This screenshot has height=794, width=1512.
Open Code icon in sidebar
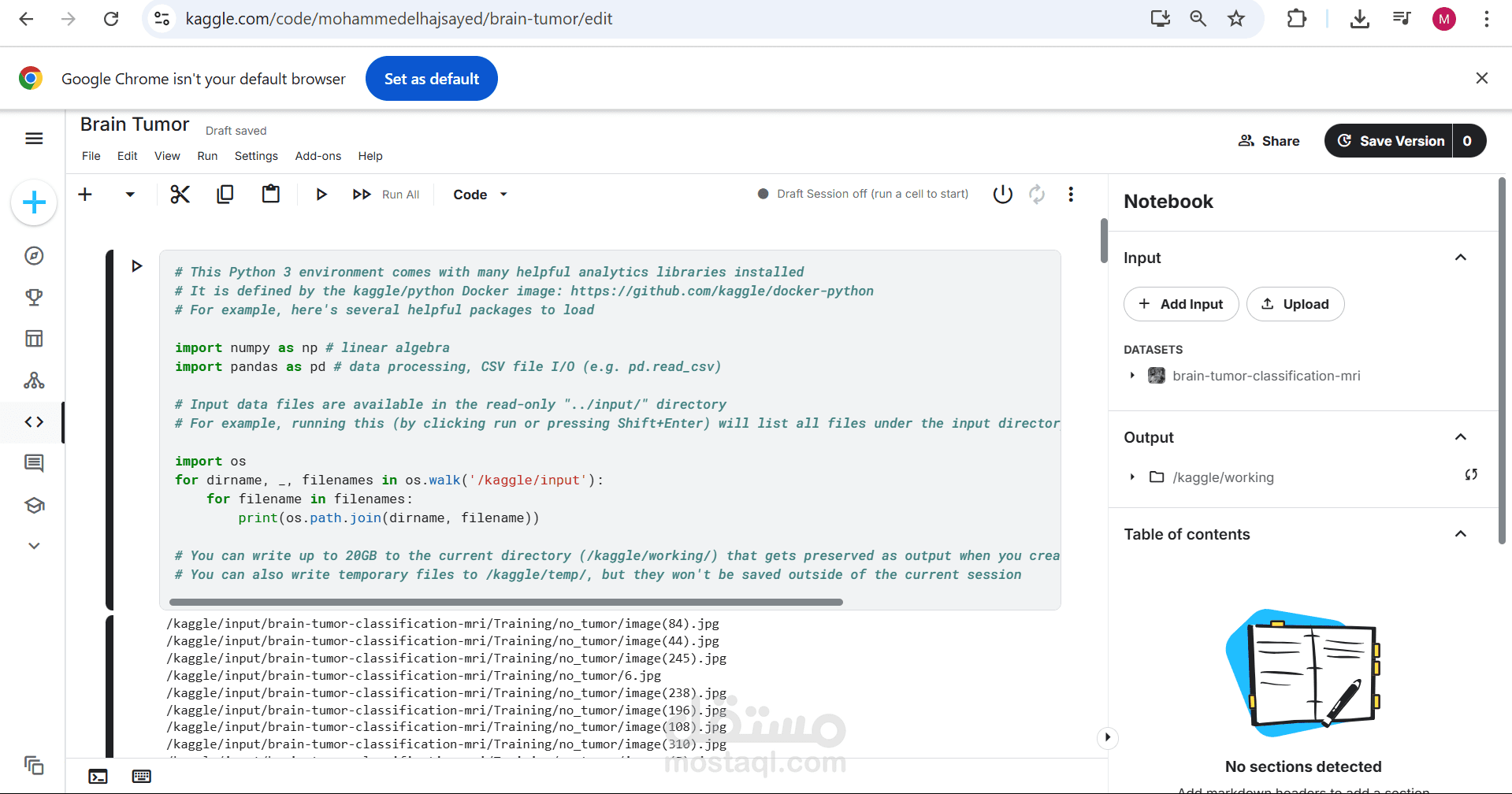coord(34,422)
